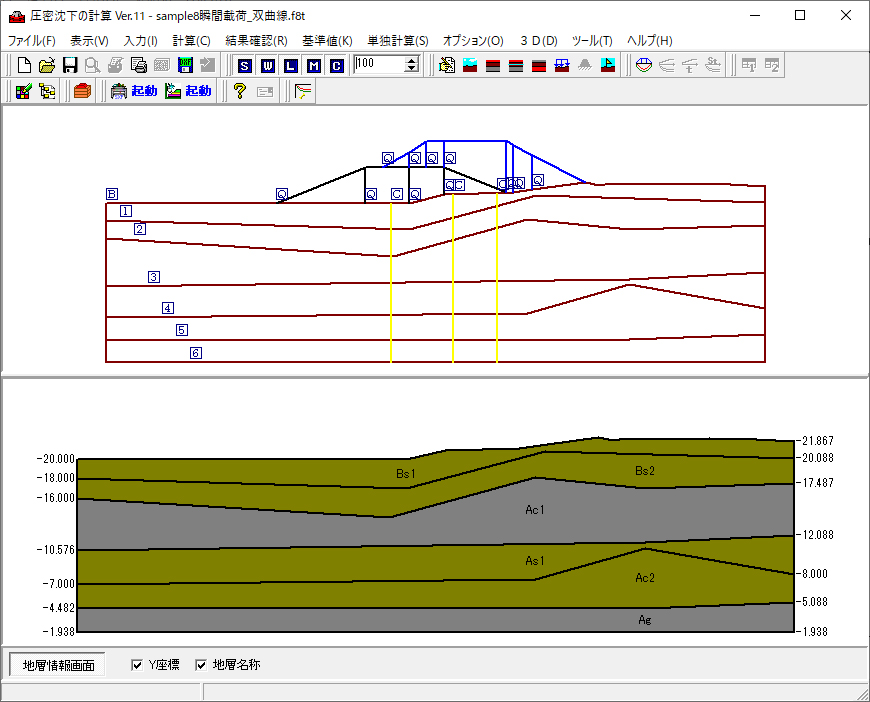The image size is (870, 702).
Task: Click the settlement contour bowl icon
Action: (644, 65)
